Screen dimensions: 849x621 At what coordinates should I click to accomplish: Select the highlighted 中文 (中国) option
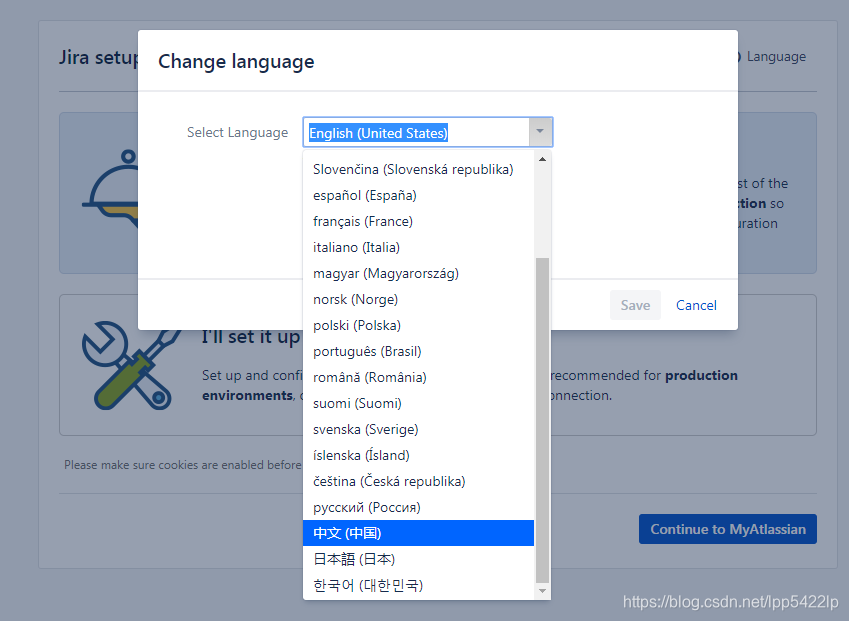419,533
